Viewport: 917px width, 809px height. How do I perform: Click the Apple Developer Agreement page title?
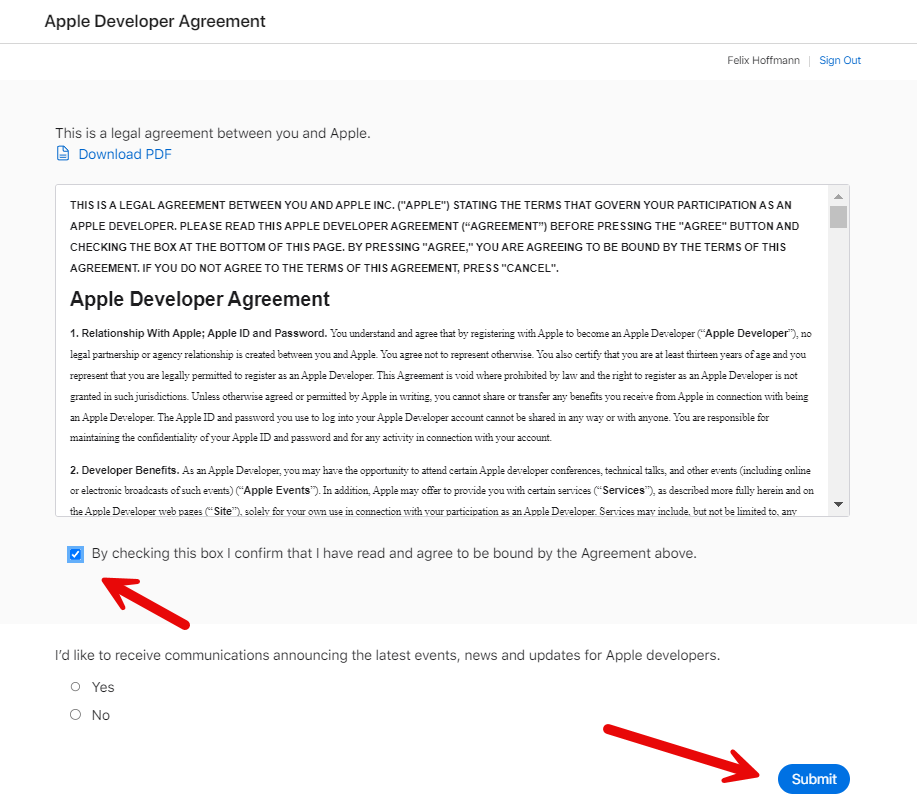155,21
